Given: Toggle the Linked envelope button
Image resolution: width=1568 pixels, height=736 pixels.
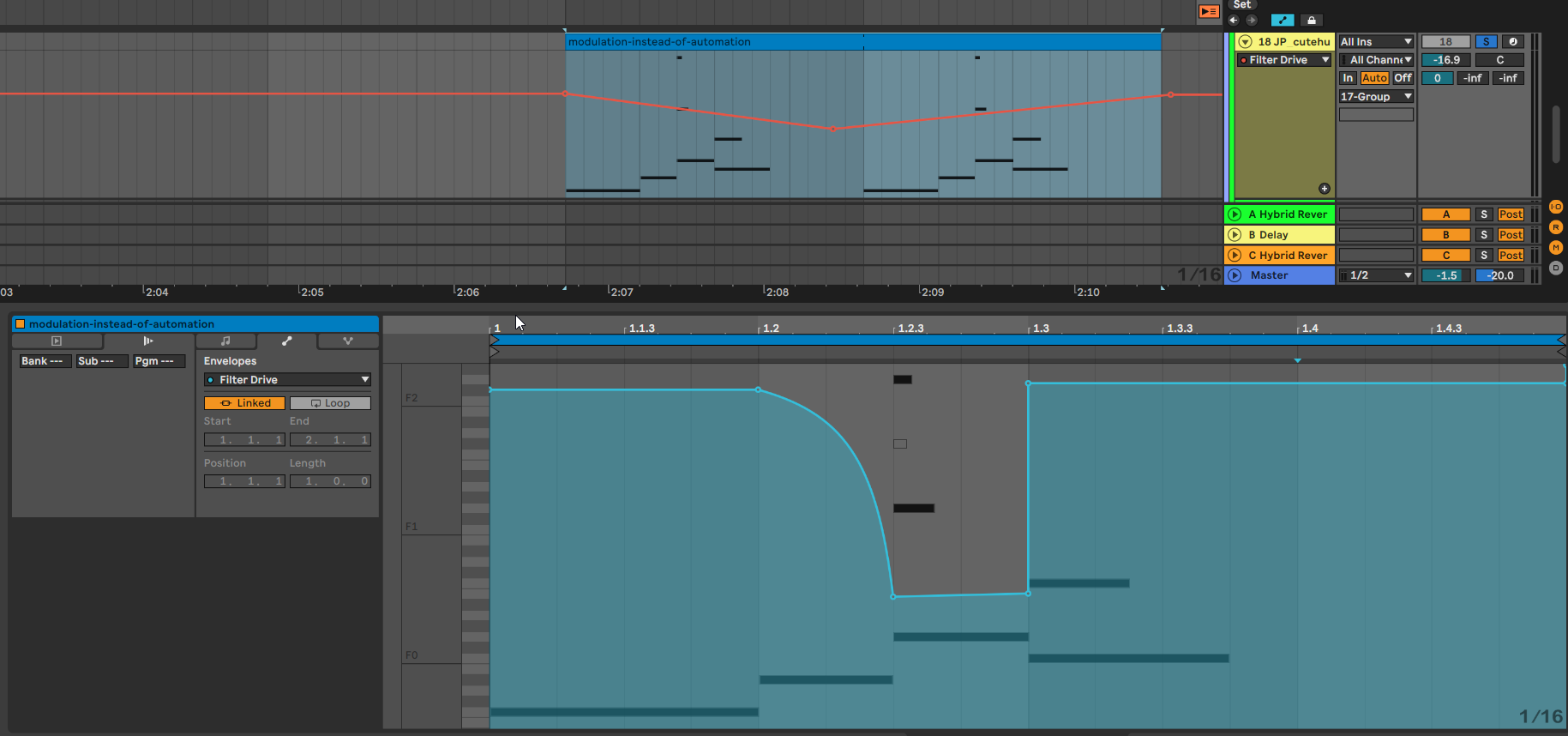Looking at the screenshot, I should tap(244, 403).
